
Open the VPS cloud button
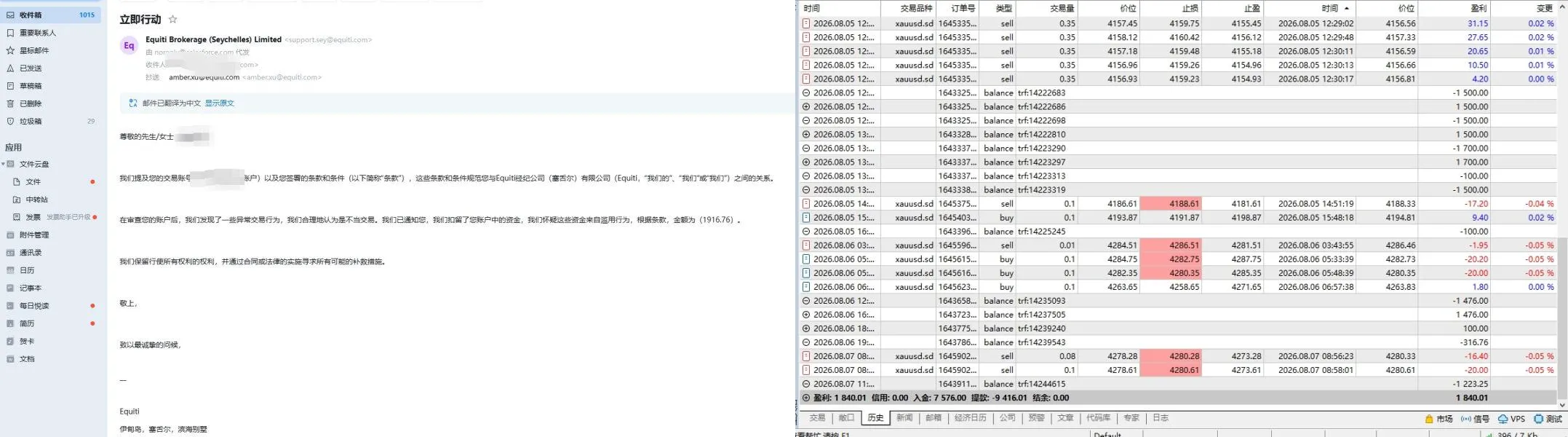click(1511, 419)
